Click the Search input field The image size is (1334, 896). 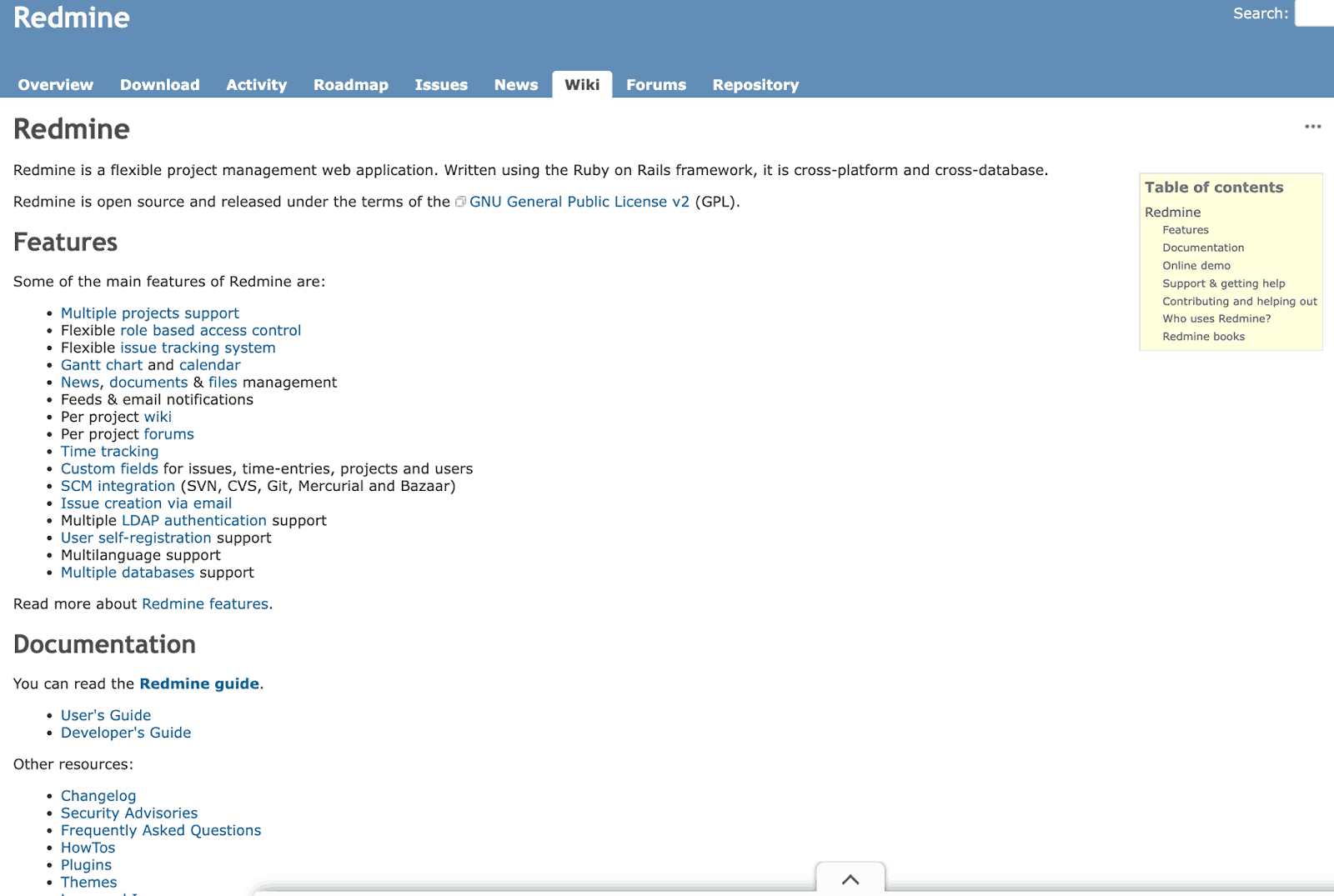point(1316,13)
